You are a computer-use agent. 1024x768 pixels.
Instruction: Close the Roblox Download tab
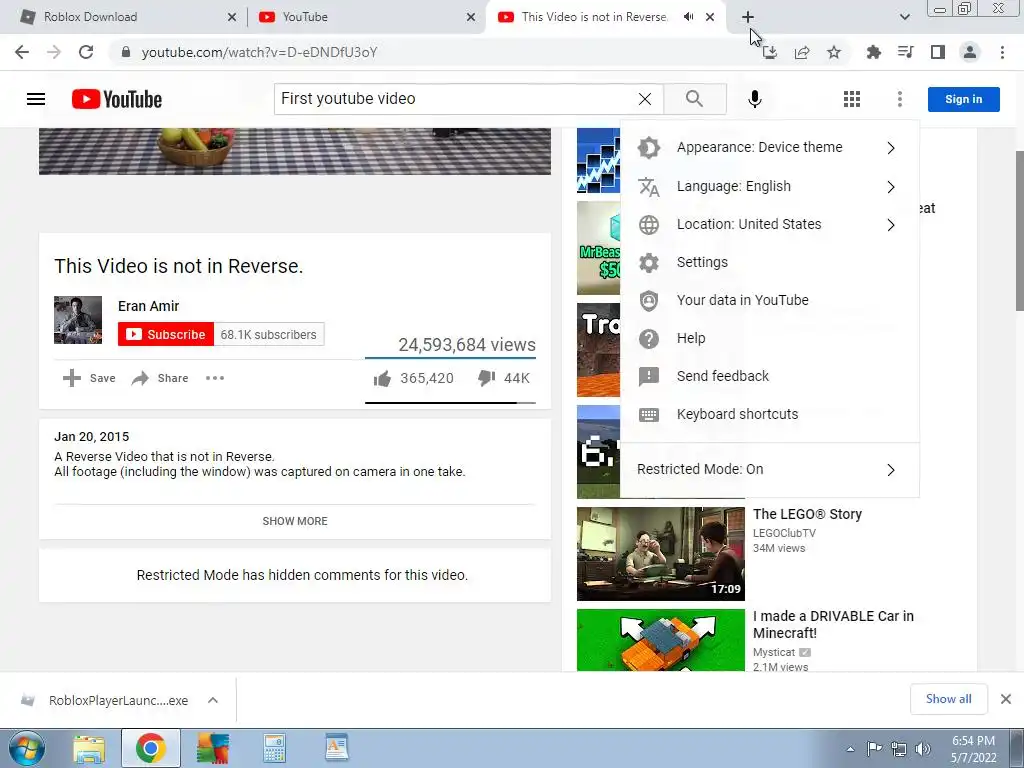click(x=232, y=17)
